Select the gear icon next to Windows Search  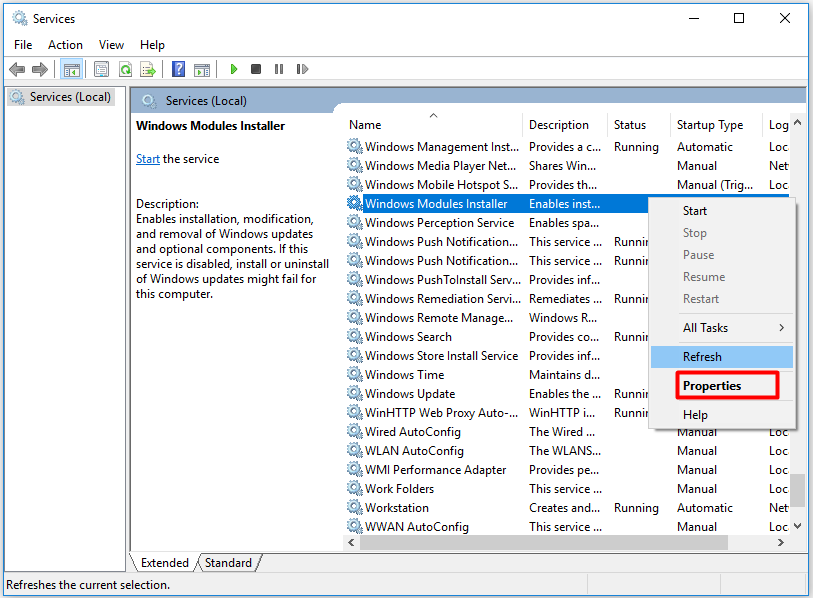point(355,337)
